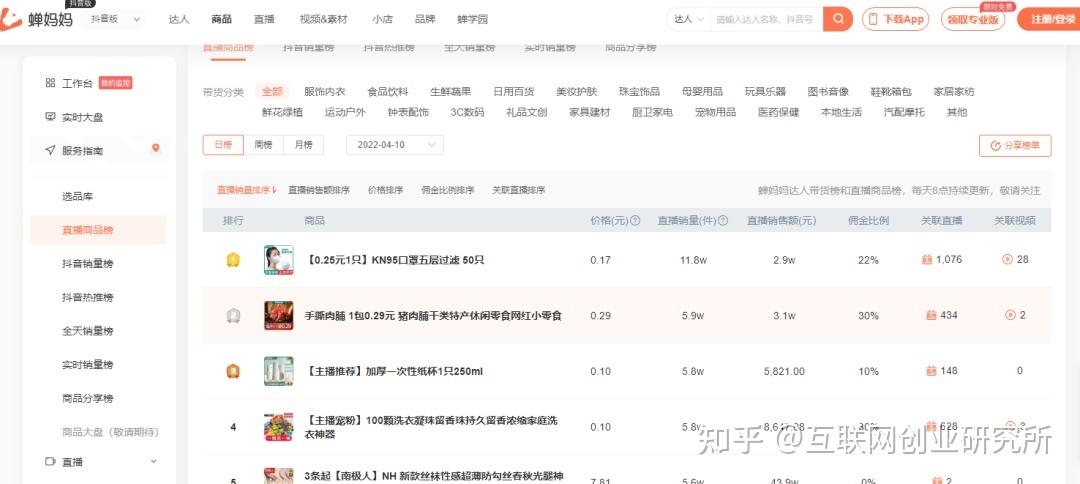
Task: Click video play icon beside 2 in 手撕肉脯 row
Action: [1010, 315]
